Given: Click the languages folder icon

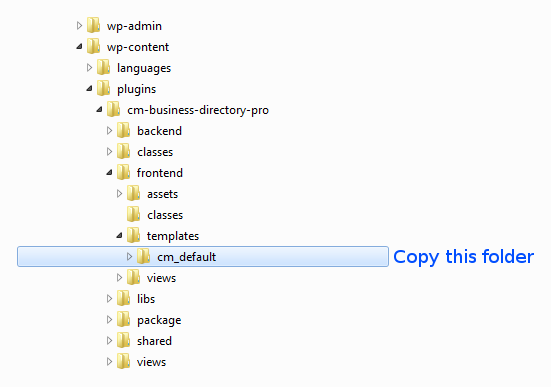Looking at the screenshot, I should 104,67.
